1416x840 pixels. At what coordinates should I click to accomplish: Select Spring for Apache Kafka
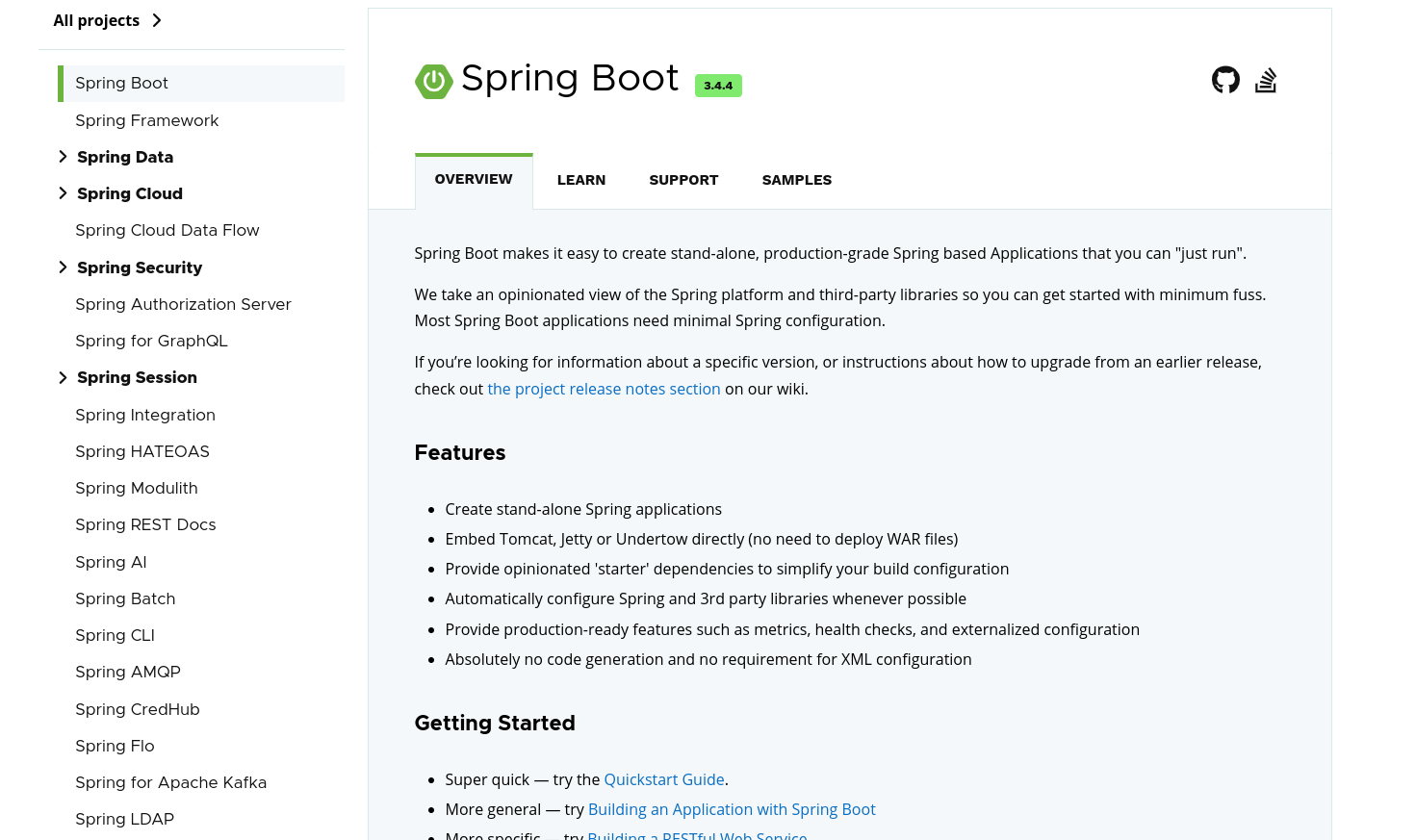[x=171, y=782]
